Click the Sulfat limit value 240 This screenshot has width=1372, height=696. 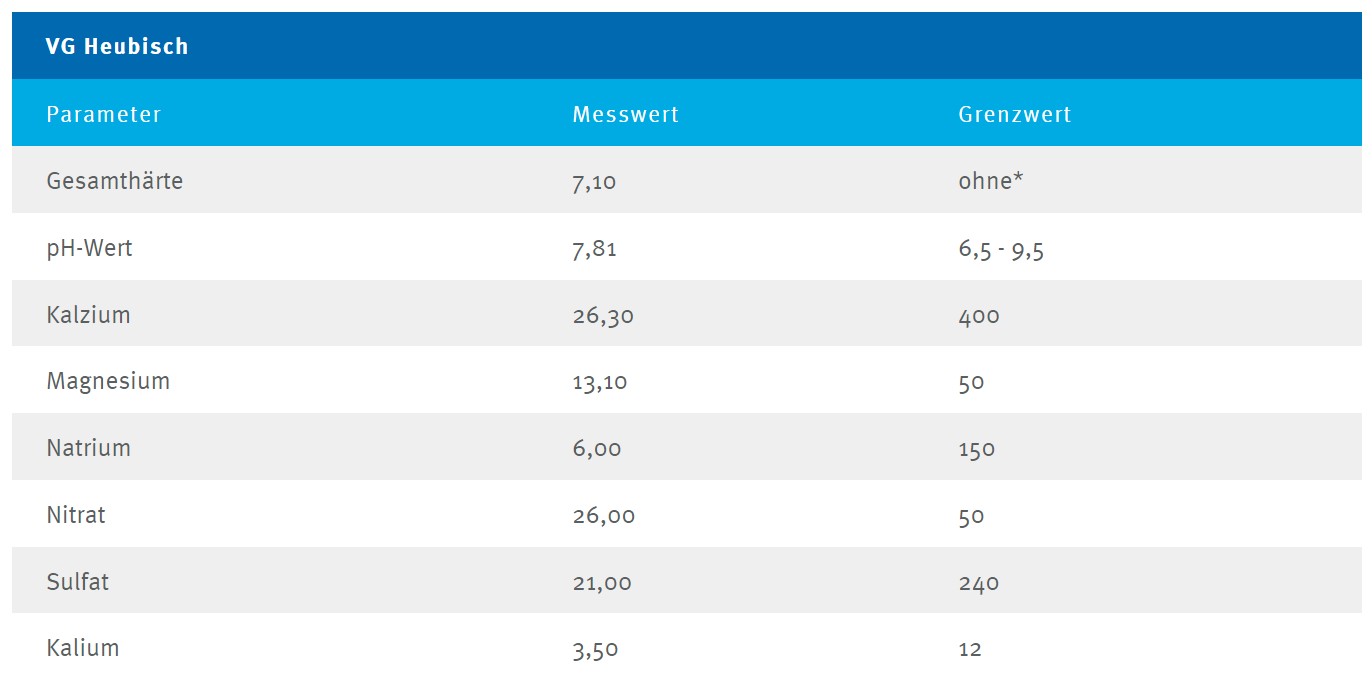tap(979, 582)
